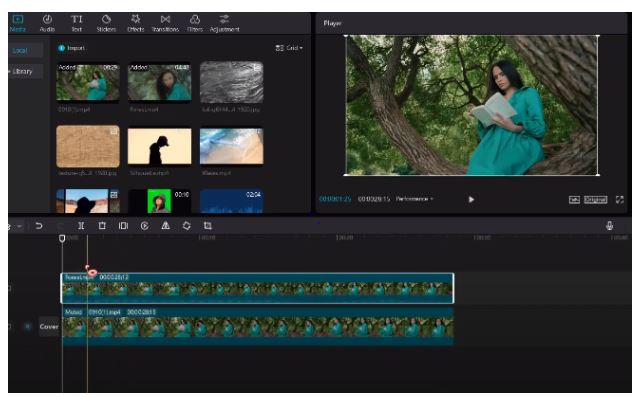The image size is (634, 397).
Task: Toggle mute on the main track
Action: 27,326
